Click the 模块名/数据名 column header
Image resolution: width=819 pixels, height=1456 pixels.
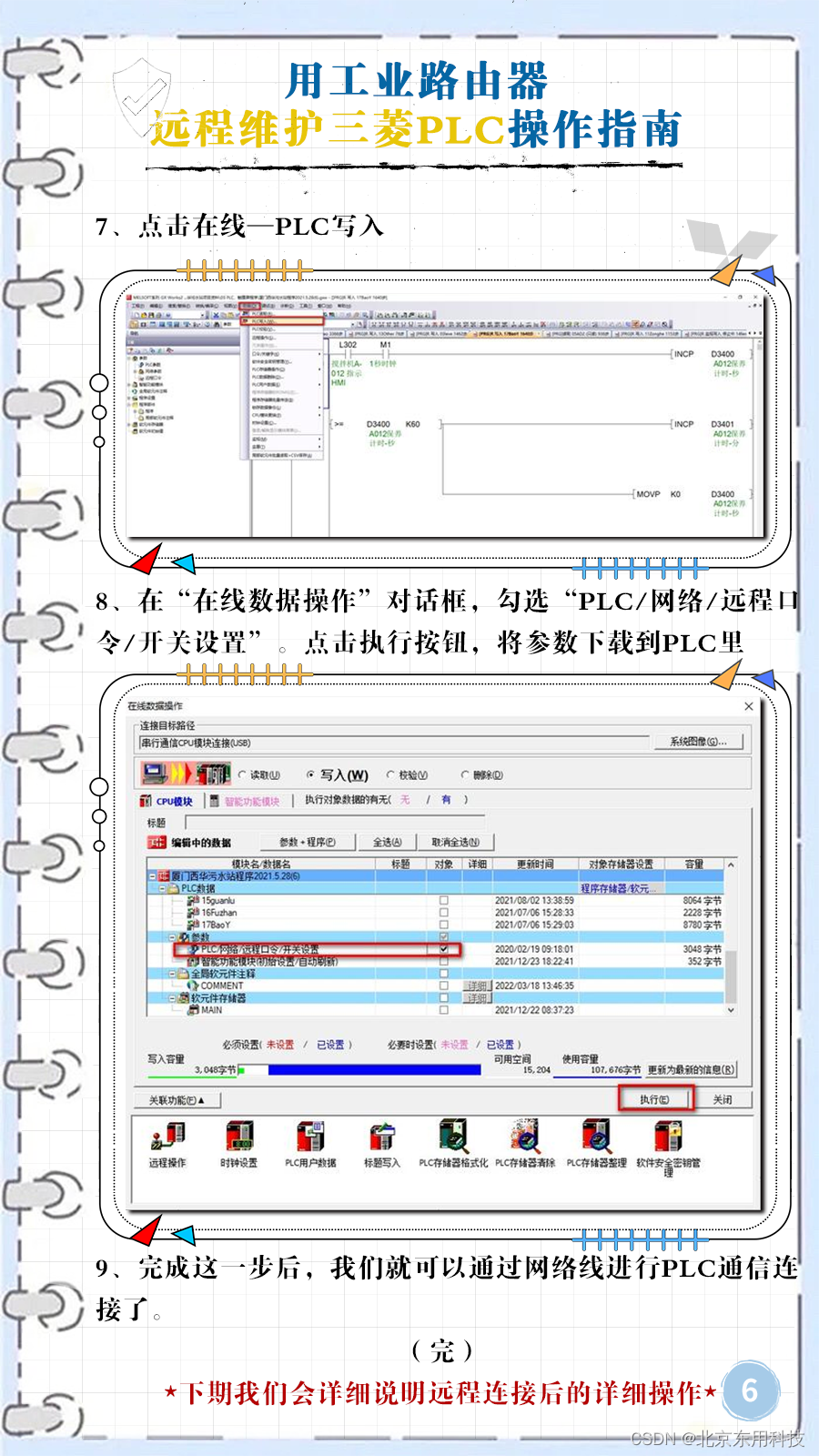click(261, 864)
